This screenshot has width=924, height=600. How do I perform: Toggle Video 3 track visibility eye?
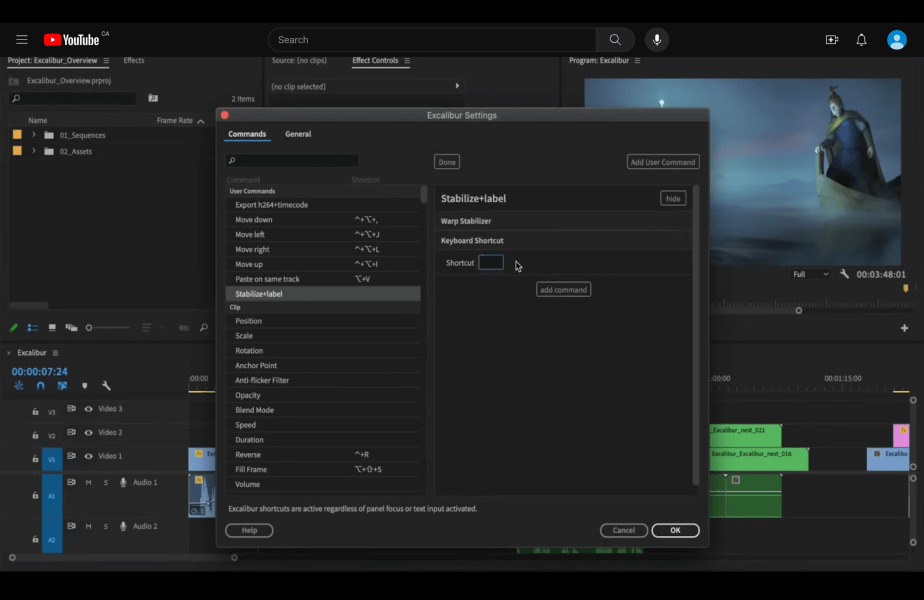click(88, 408)
